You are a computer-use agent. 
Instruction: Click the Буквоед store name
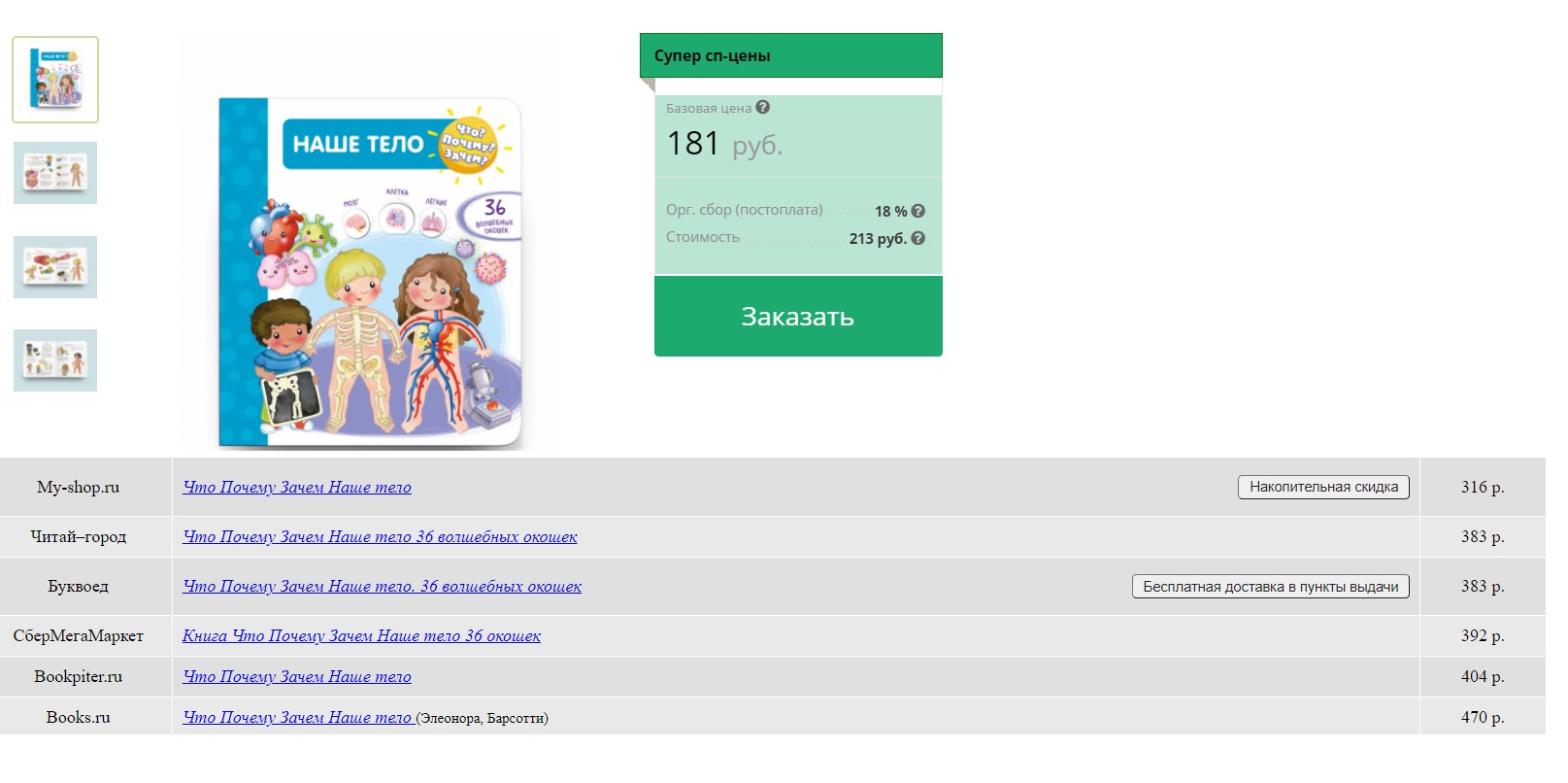point(78,587)
